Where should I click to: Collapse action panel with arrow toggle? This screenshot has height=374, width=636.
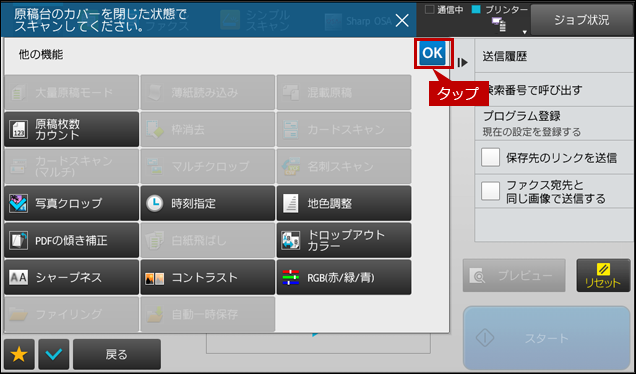[462, 62]
